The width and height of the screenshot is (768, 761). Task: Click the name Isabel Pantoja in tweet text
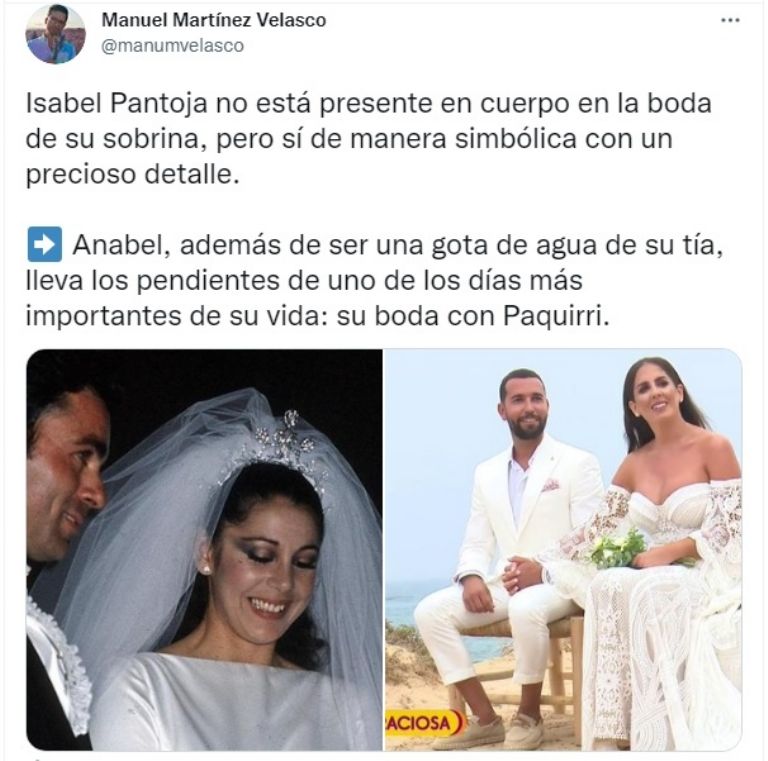pyautogui.click(x=117, y=103)
